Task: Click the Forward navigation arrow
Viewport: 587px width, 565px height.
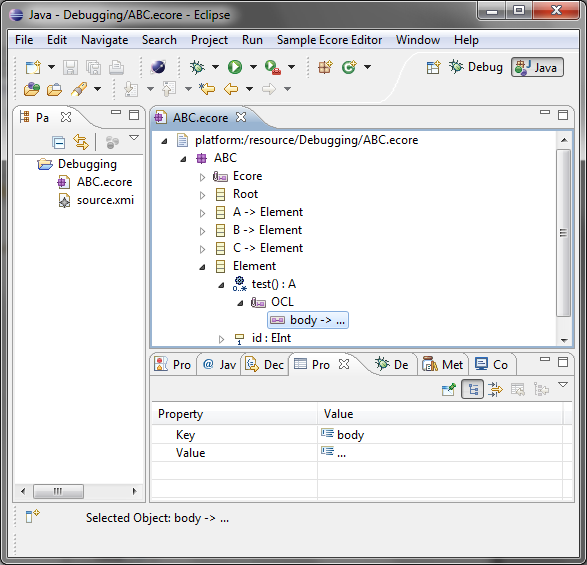Action: [269, 89]
